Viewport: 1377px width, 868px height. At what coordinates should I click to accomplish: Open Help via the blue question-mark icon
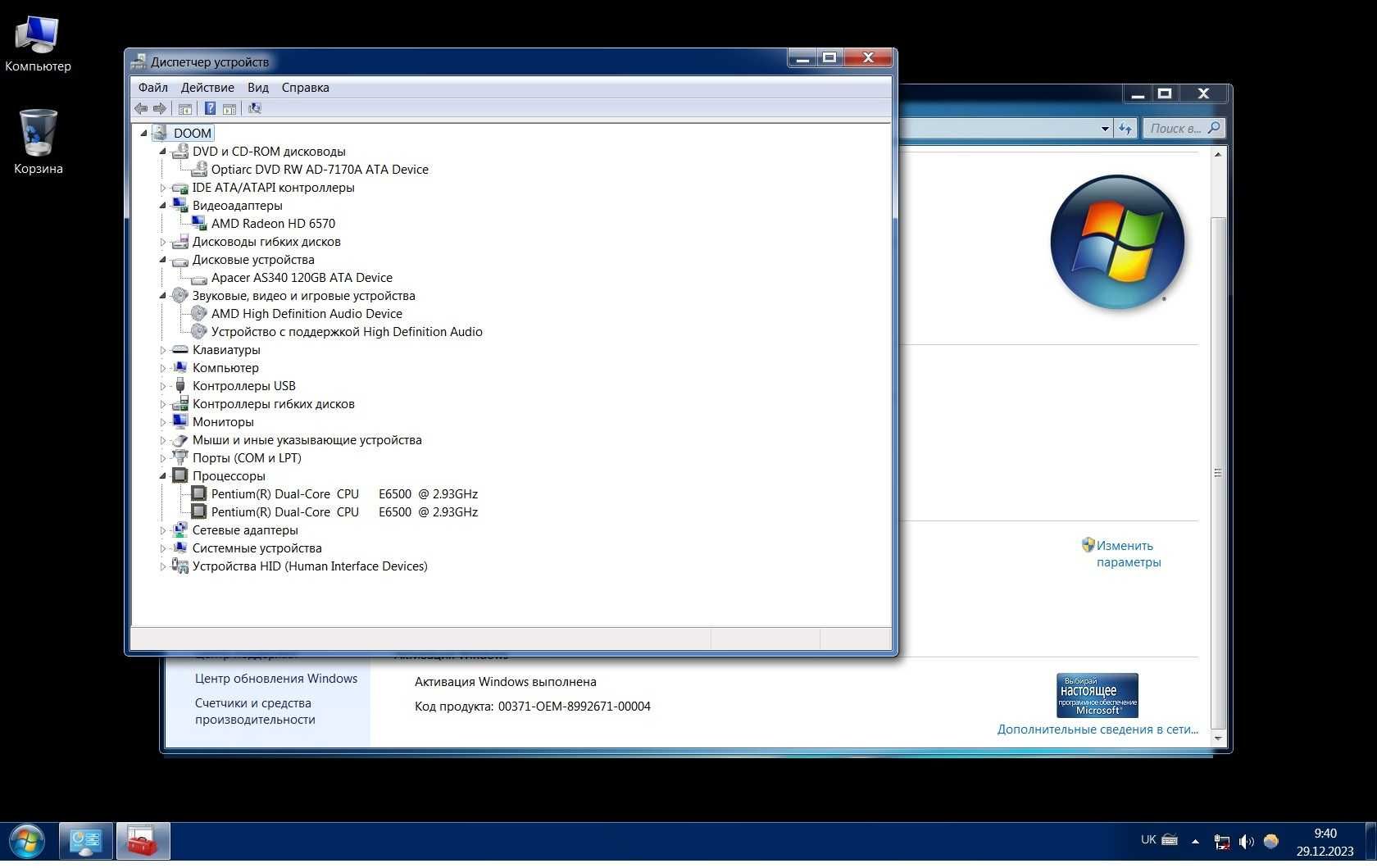pyautogui.click(x=210, y=108)
